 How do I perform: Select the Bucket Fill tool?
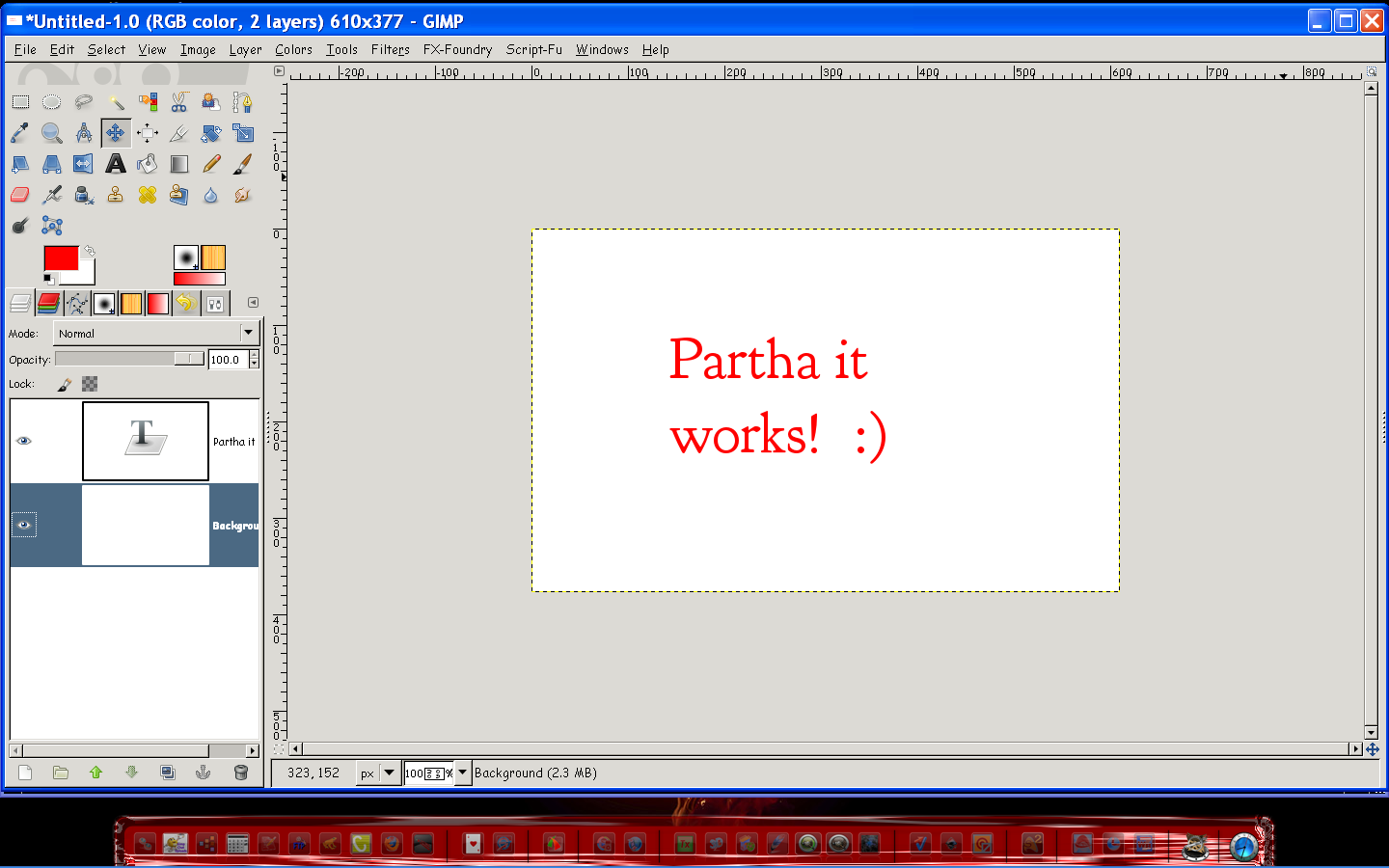coord(148,164)
